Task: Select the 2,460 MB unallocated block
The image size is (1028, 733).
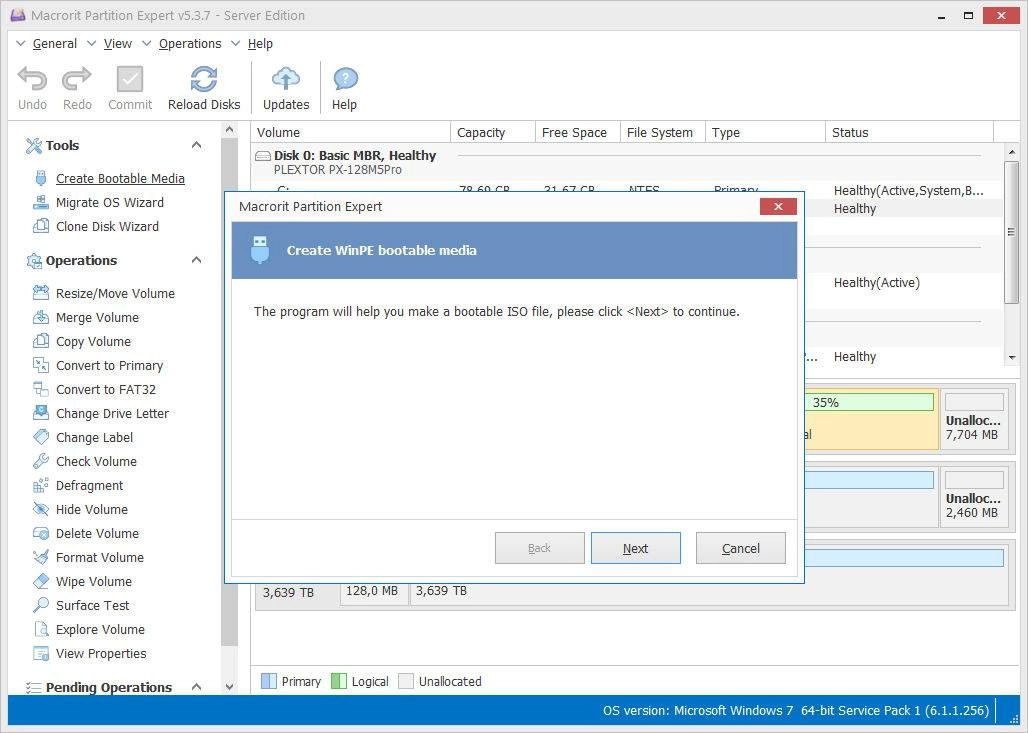Action: pyautogui.click(x=974, y=498)
